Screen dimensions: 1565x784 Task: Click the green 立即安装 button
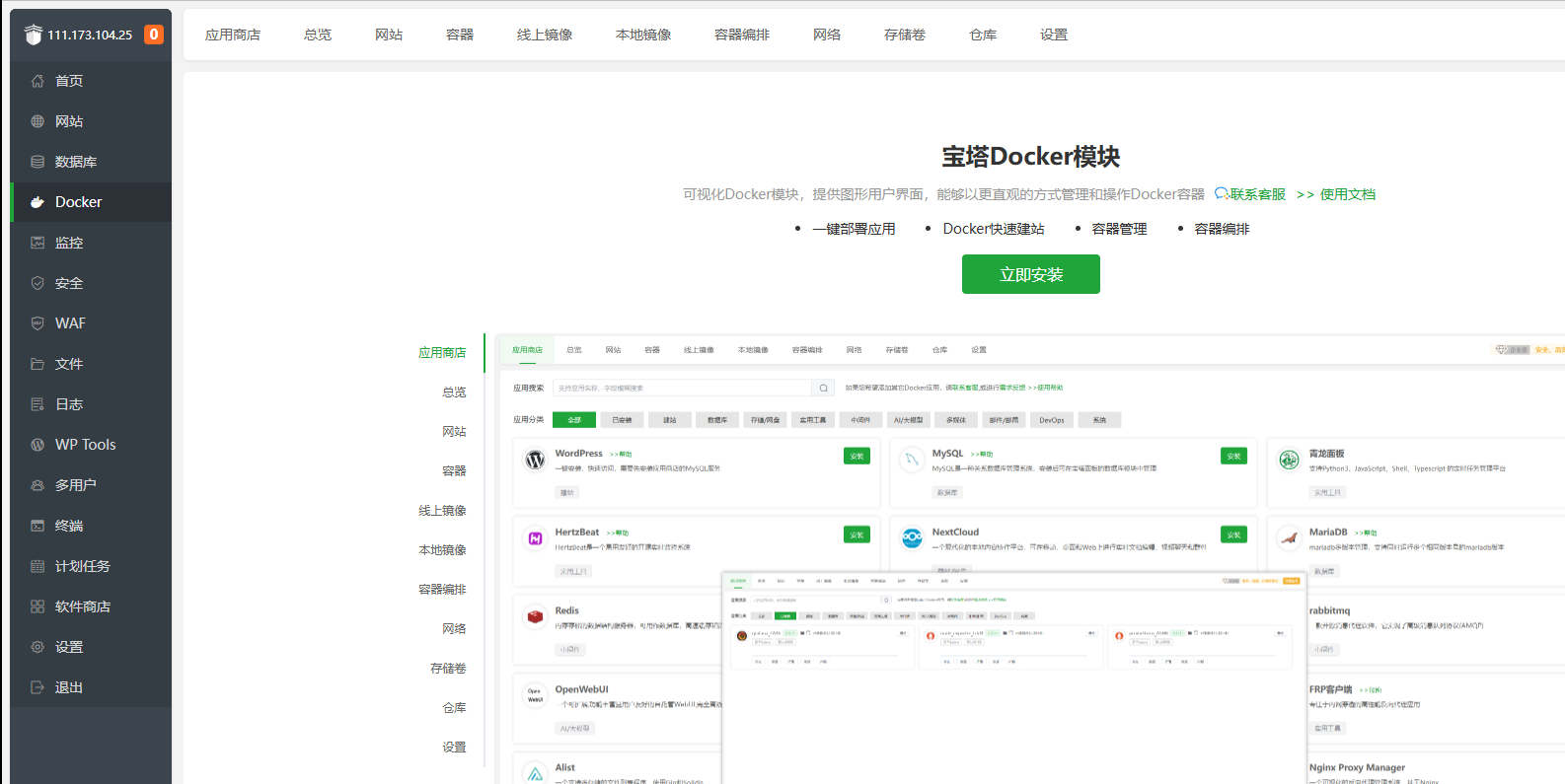1031,274
